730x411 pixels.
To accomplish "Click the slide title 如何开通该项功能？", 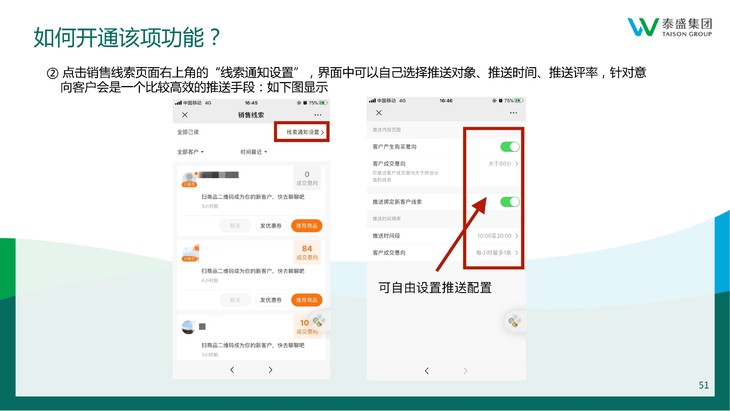I will click(127, 37).
